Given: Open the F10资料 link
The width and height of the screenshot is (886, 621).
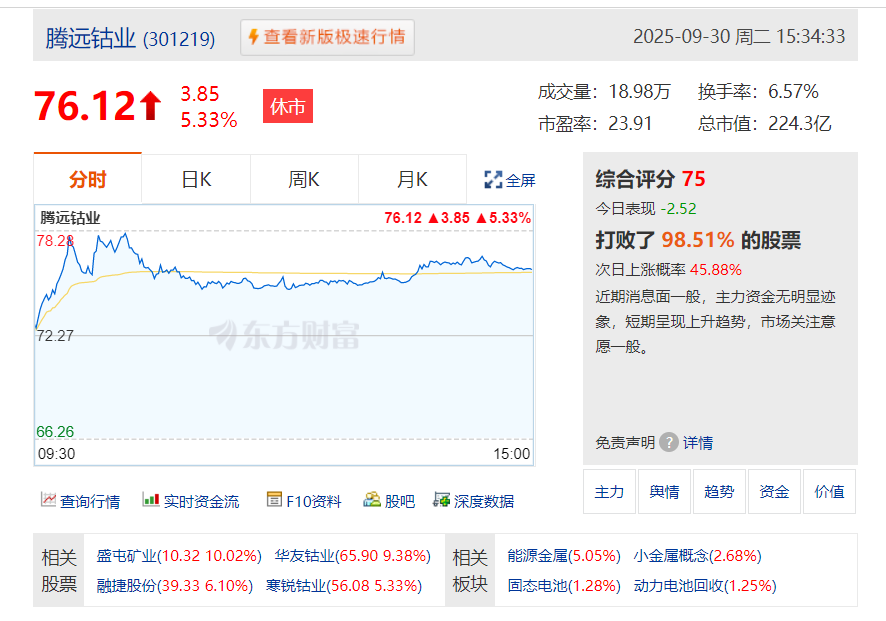Looking at the screenshot, I should click(314, 501).
